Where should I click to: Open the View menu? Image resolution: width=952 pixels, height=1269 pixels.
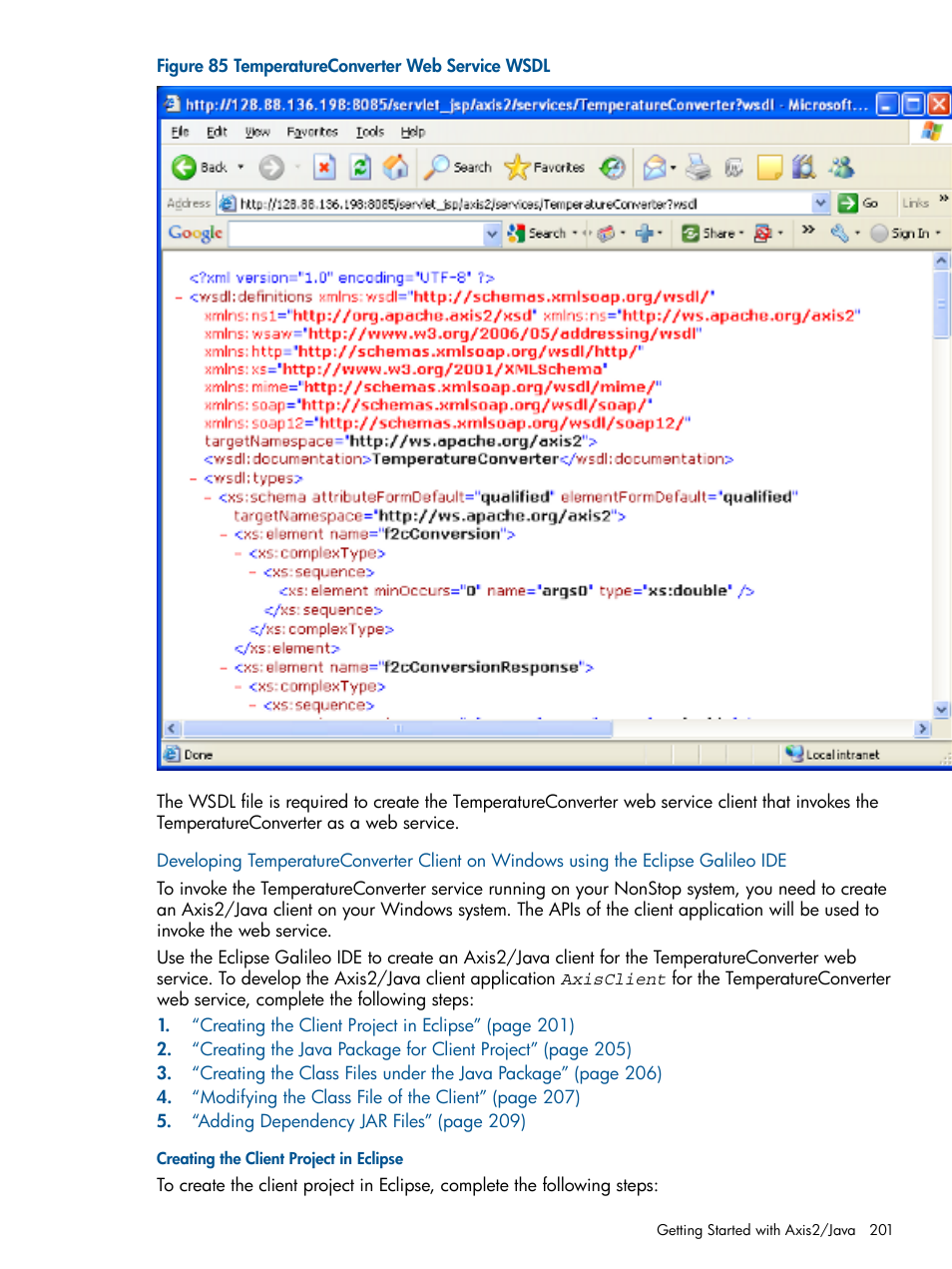pyautogui.click(x=257, y=132)
